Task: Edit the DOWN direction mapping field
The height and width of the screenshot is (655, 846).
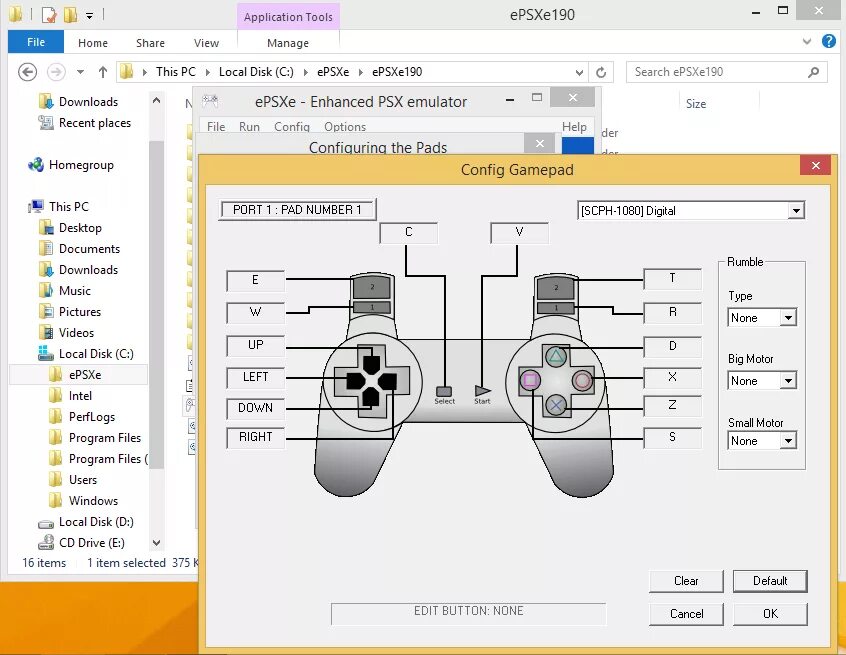Action: [255, 408]
